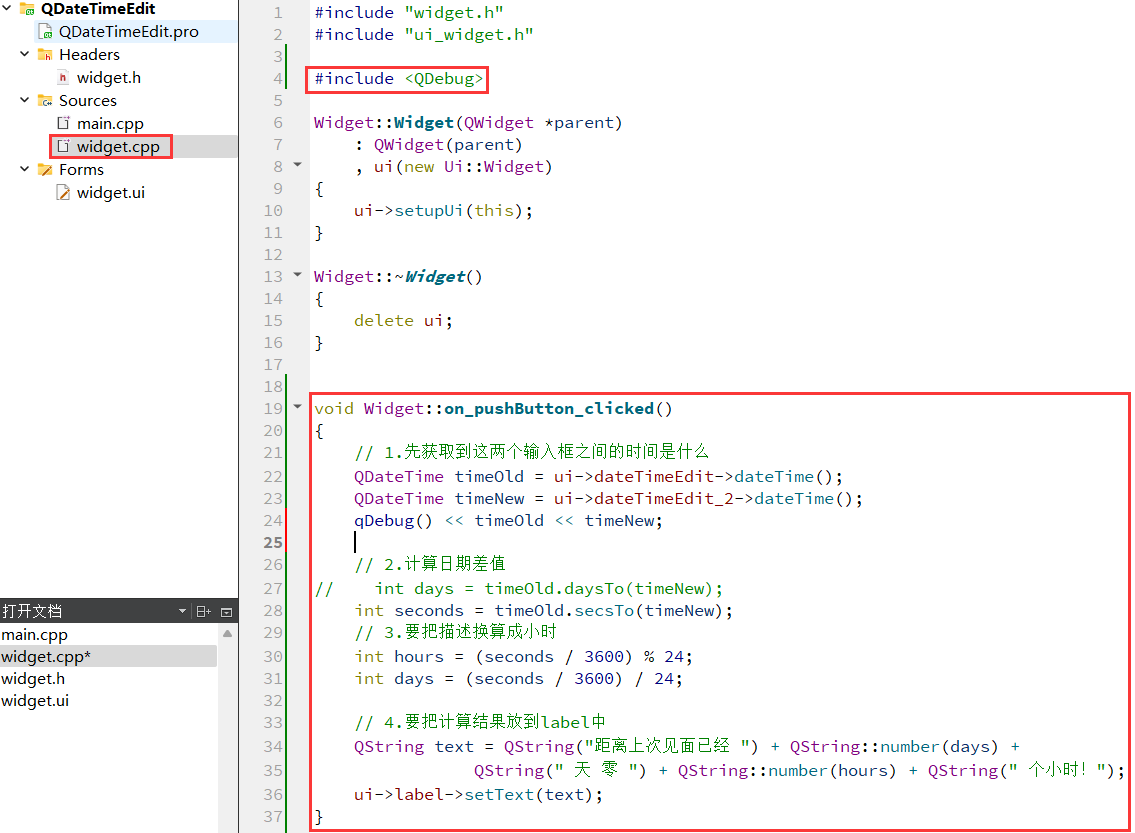Open widget.h in the project tree
The image size is (1135, 833).
[x=109, y=77]
